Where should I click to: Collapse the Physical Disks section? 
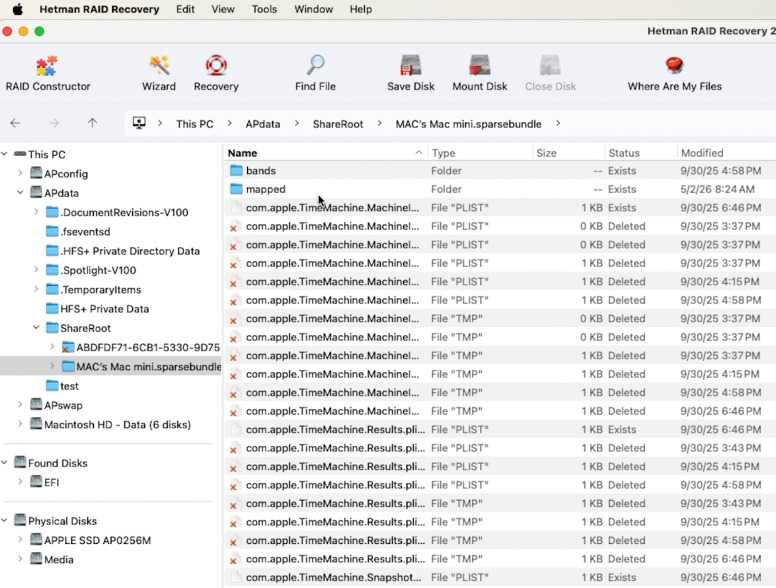coord(4,521)
